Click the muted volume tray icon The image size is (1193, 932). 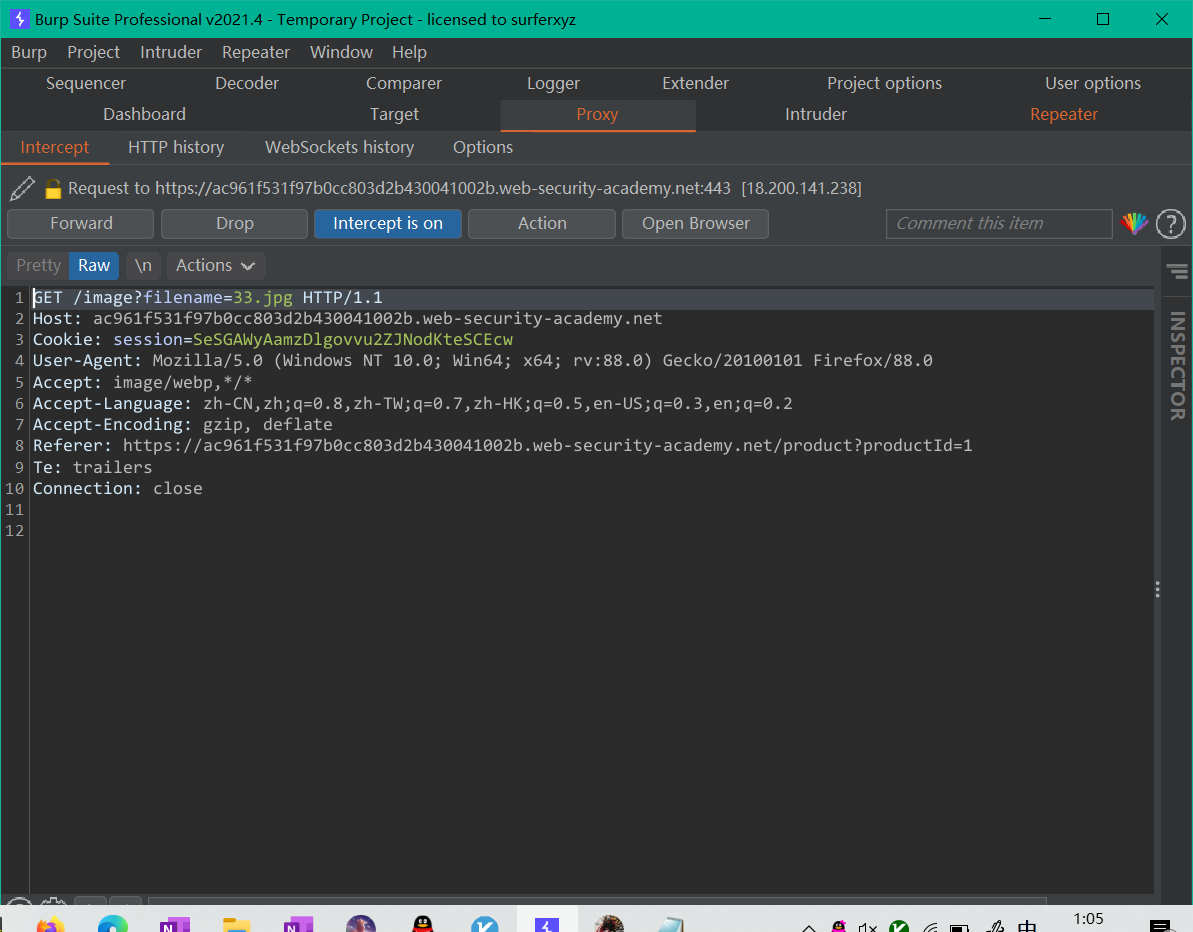(867, 927)
